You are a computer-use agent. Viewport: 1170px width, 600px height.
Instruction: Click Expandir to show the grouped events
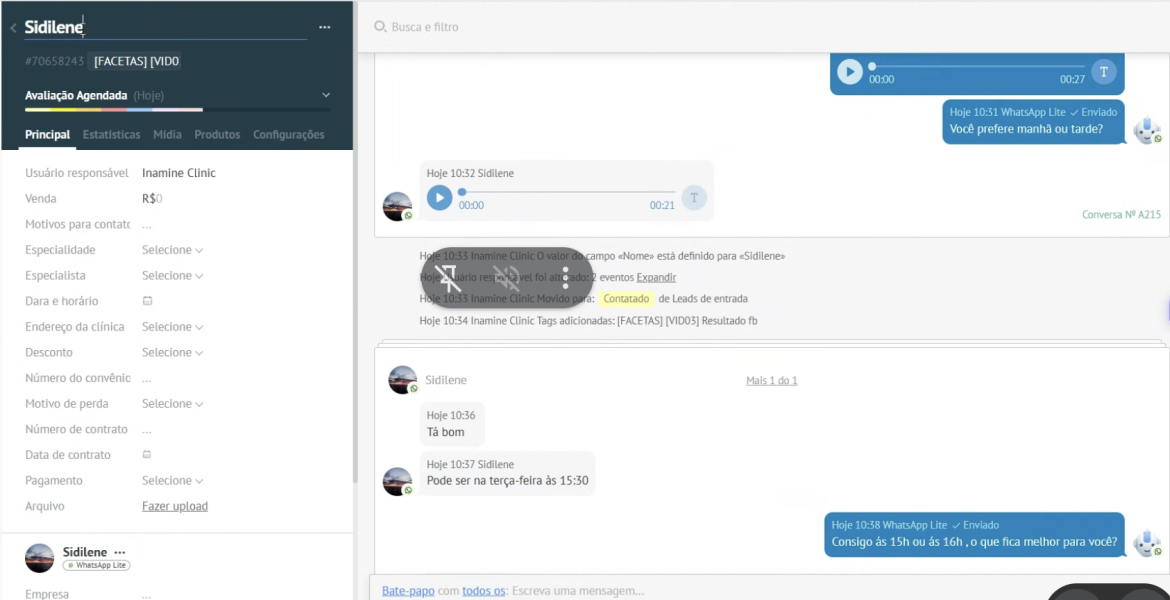click(x=656, y=277)
